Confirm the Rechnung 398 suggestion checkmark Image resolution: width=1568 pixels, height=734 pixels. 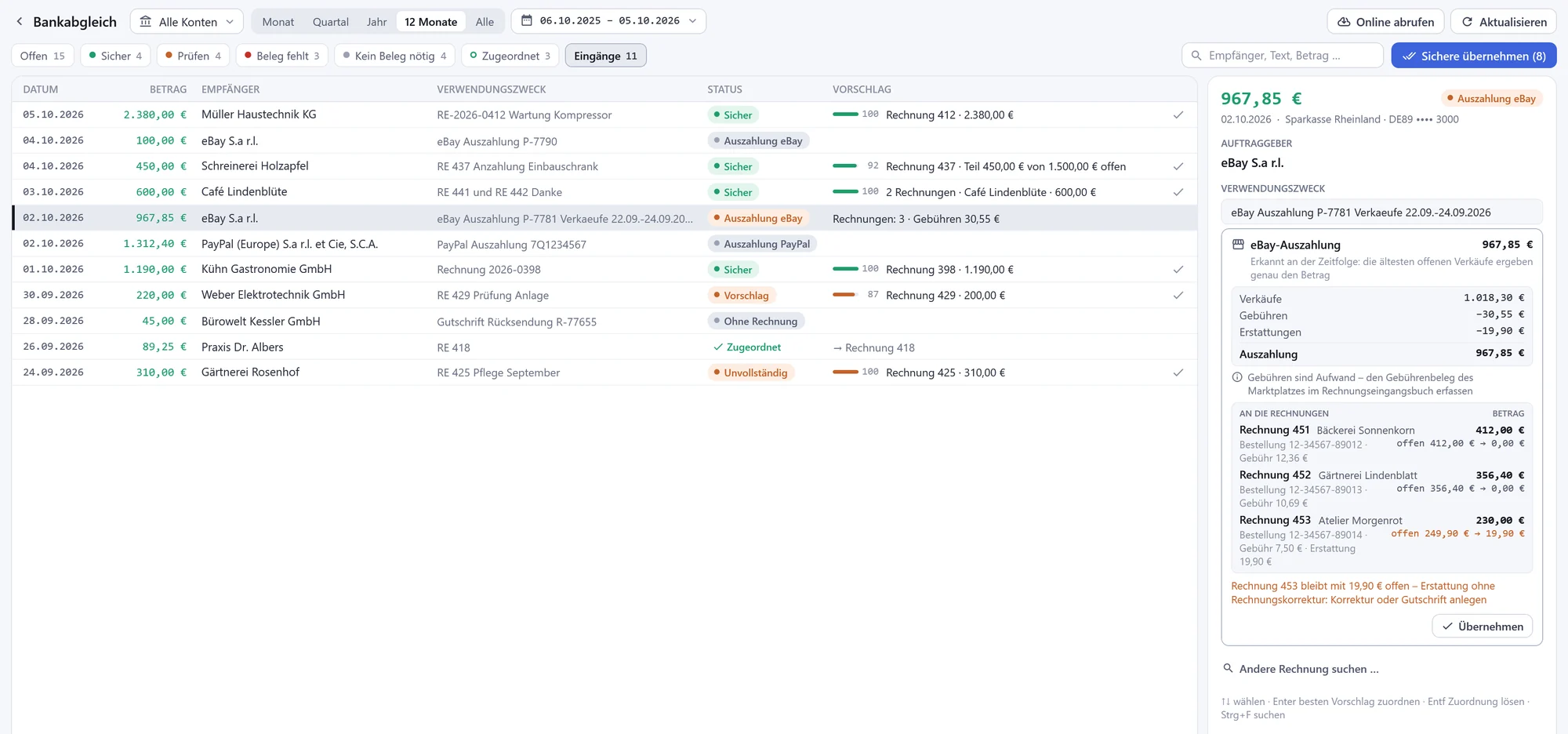point(1178,270)
